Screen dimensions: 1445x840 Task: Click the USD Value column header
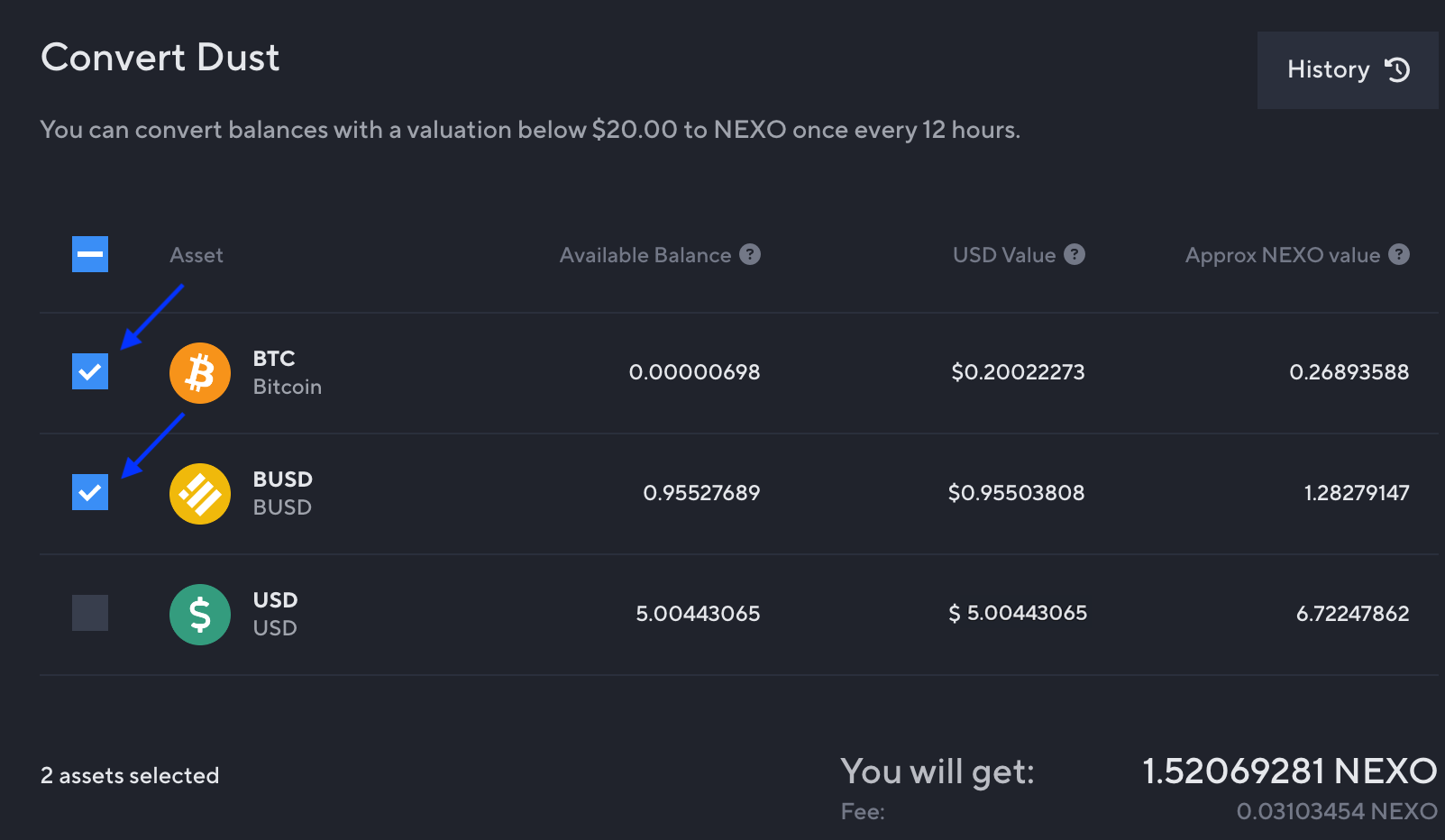pos(1004,254)
